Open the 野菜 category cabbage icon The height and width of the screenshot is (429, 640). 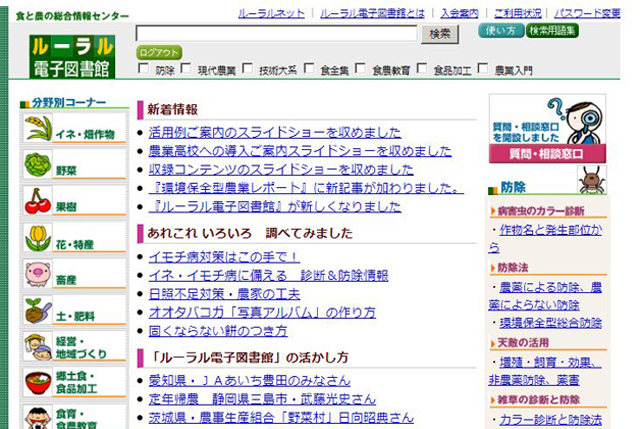[38, 165]
